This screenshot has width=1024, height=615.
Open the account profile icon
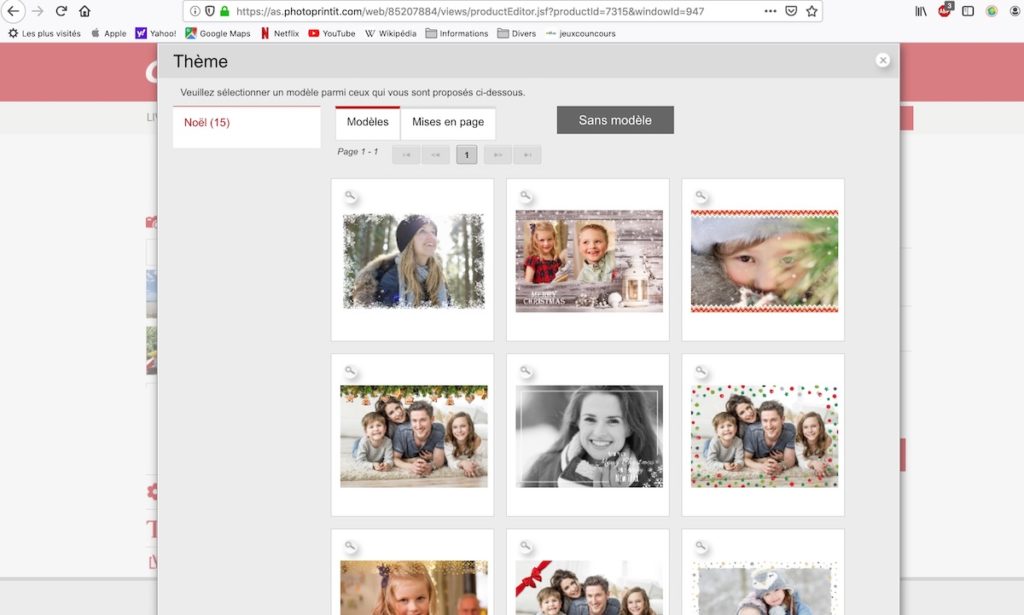pos(1016,11)
